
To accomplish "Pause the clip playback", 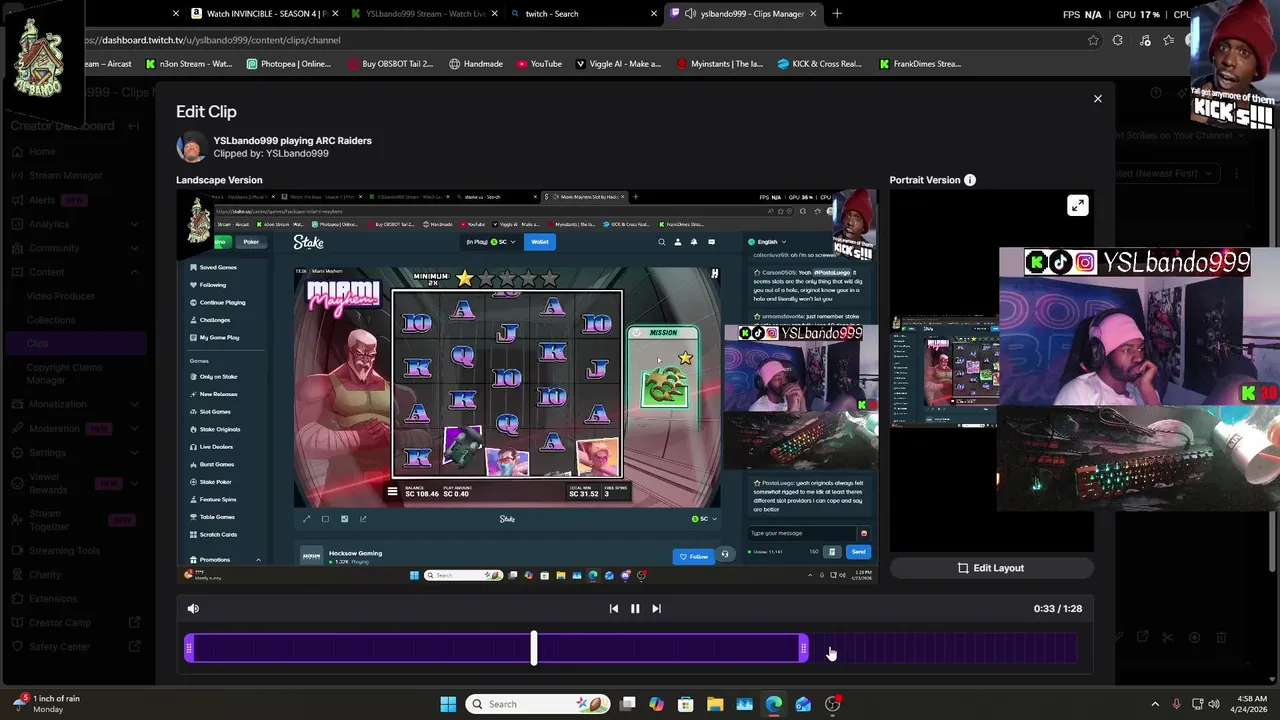I will point(635,608).
